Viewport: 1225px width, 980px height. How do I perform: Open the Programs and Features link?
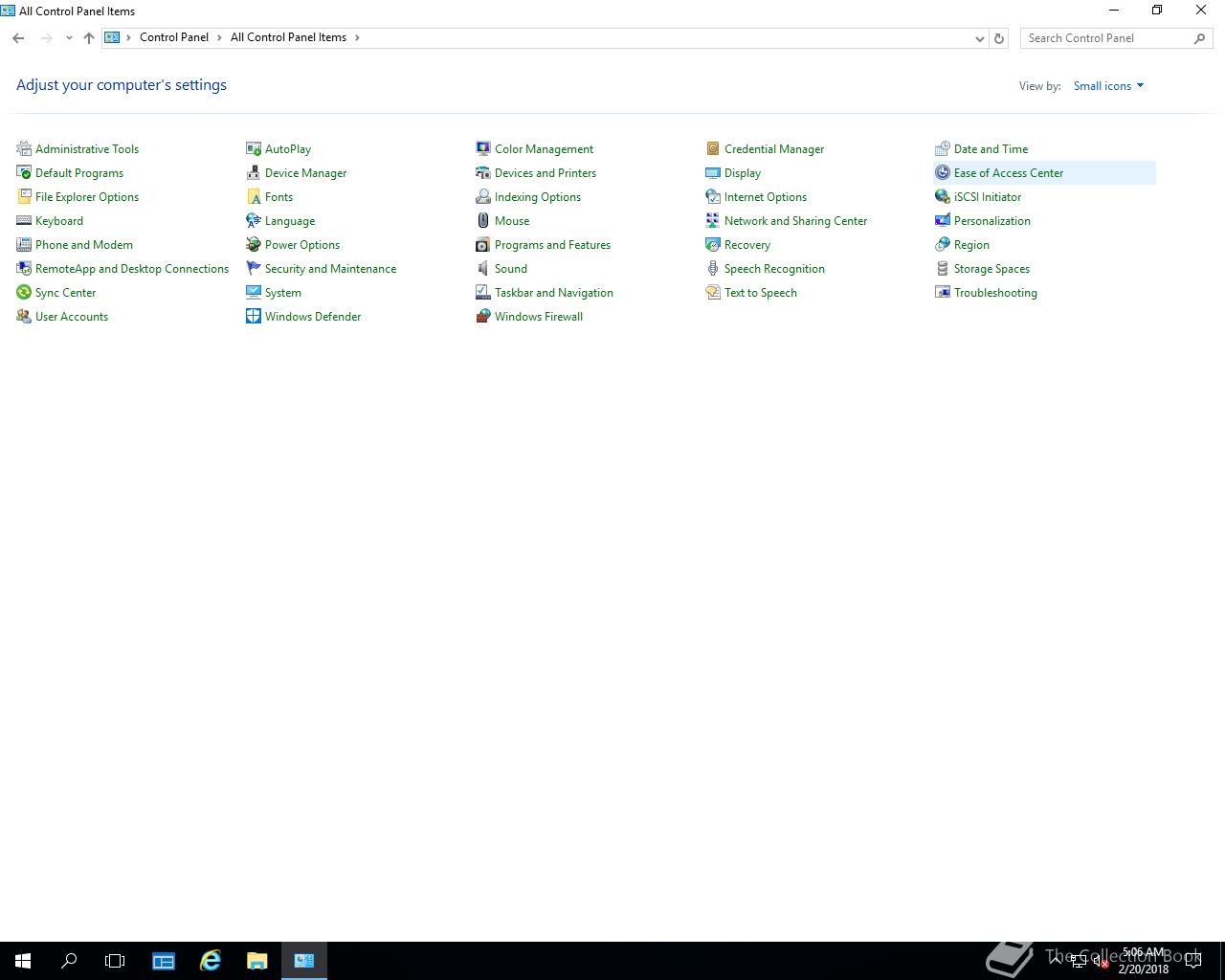[x=552, y=244]
